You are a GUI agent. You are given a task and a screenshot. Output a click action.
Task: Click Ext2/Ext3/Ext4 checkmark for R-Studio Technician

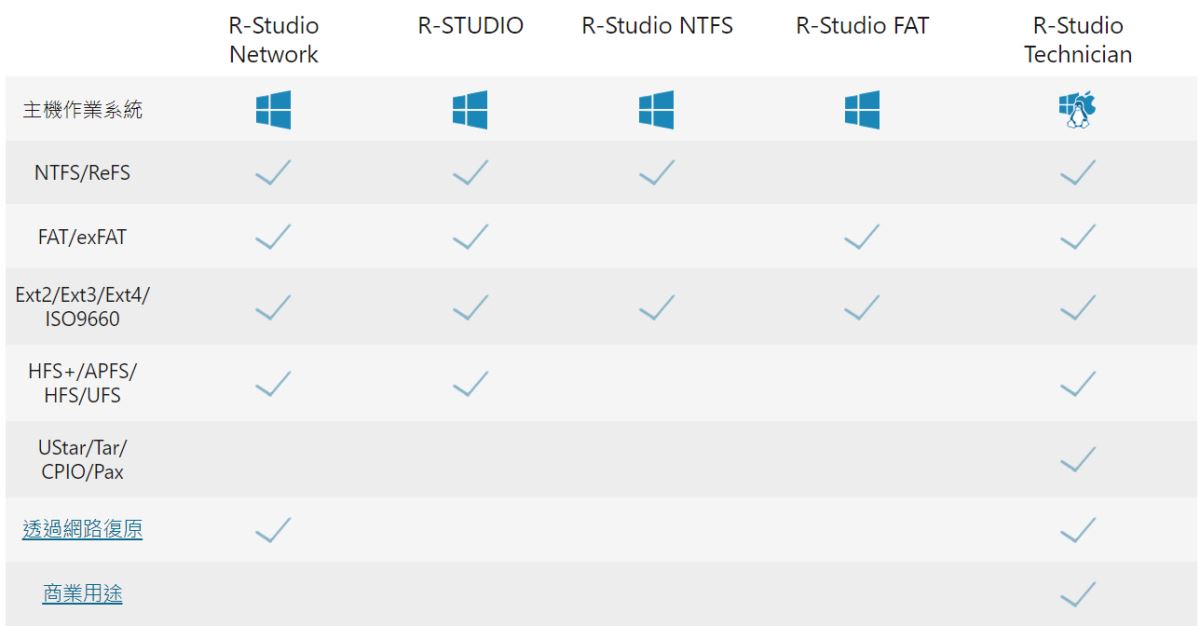[1078, 307]
